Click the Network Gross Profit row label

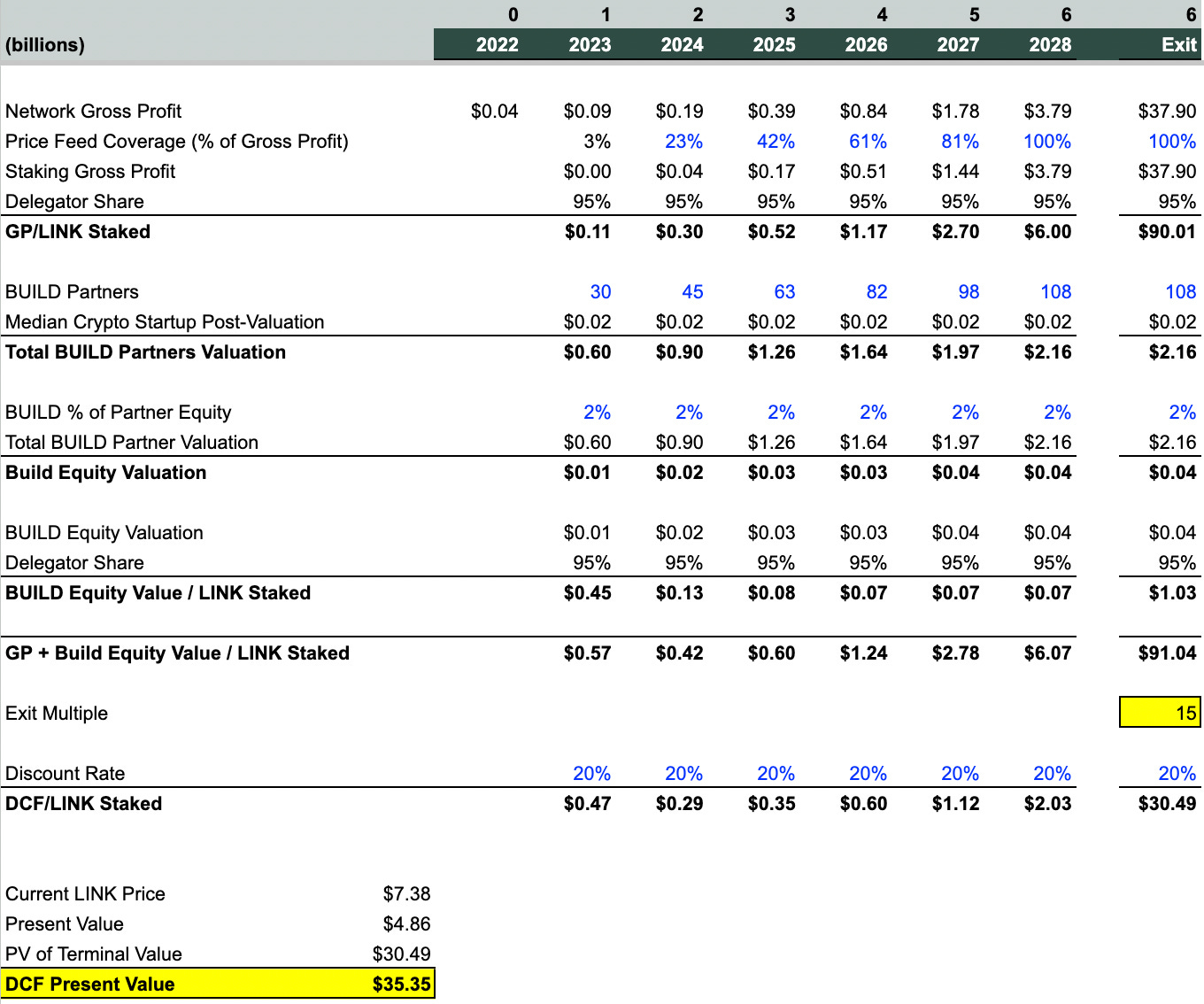(x=93, y=111)
